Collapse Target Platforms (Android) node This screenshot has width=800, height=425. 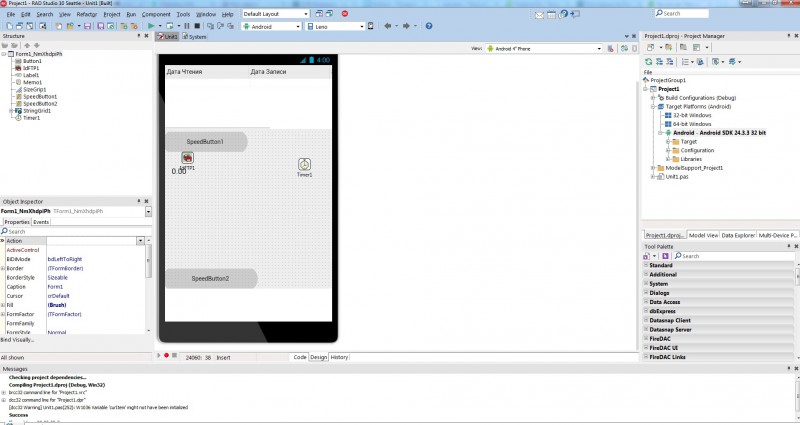point(653,107)
